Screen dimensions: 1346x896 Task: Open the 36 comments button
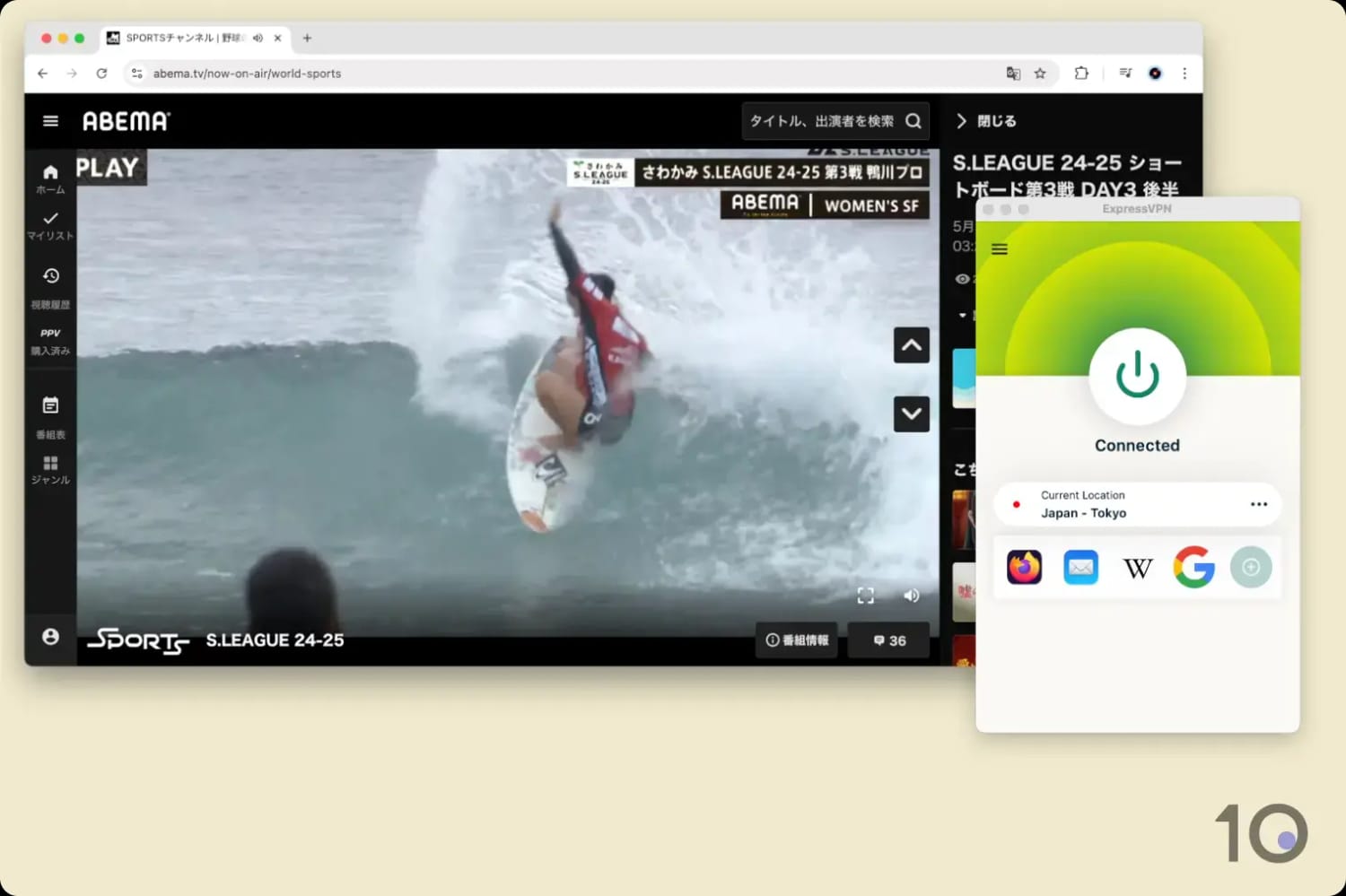pos(889,640)
